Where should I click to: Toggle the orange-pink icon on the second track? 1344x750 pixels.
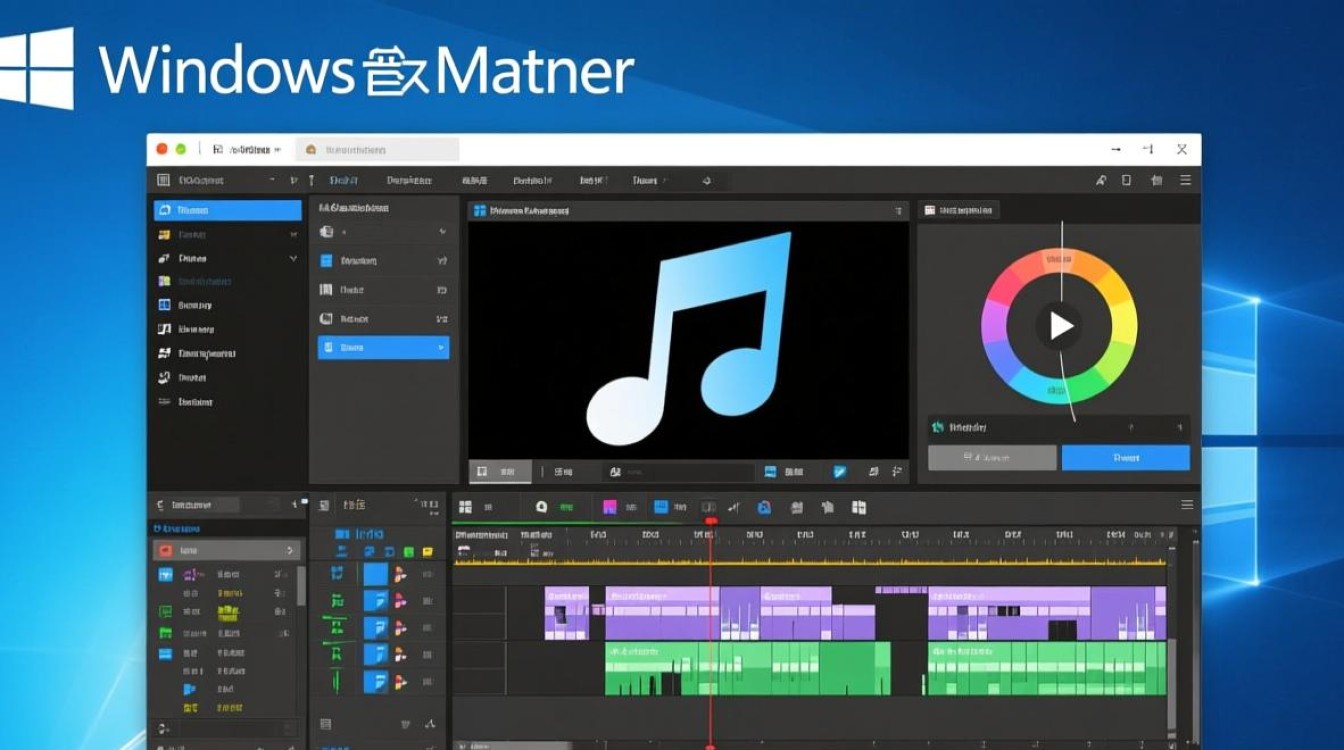pyautogui.click(x=400, y=601)
